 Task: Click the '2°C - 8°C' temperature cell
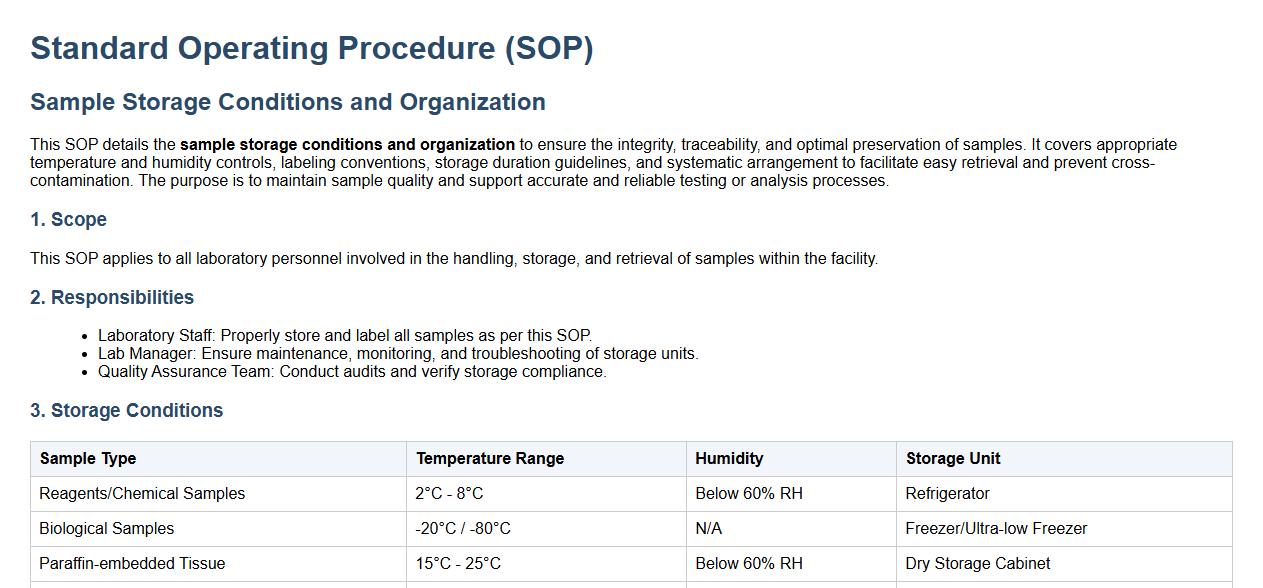click(x=449, y=493)
